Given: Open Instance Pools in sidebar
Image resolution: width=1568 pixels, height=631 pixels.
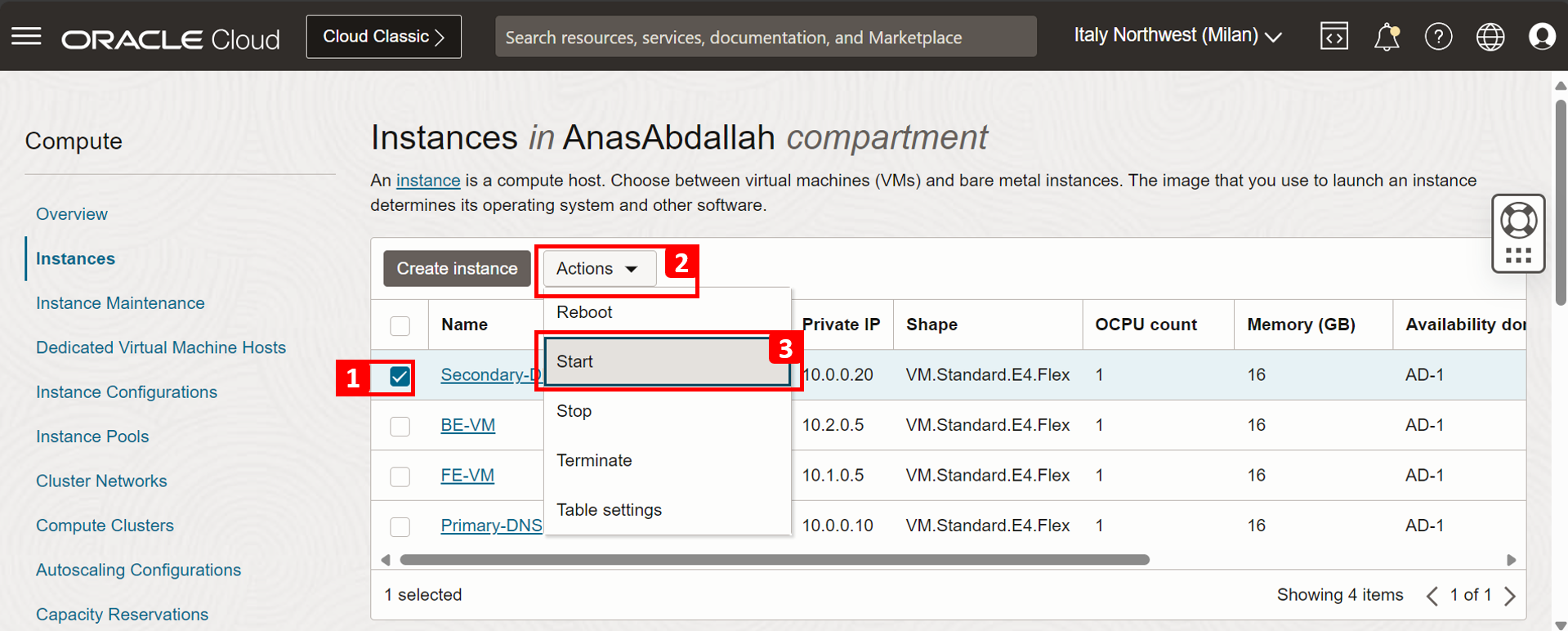Looking at the screenshot, I should pos(92,436).
